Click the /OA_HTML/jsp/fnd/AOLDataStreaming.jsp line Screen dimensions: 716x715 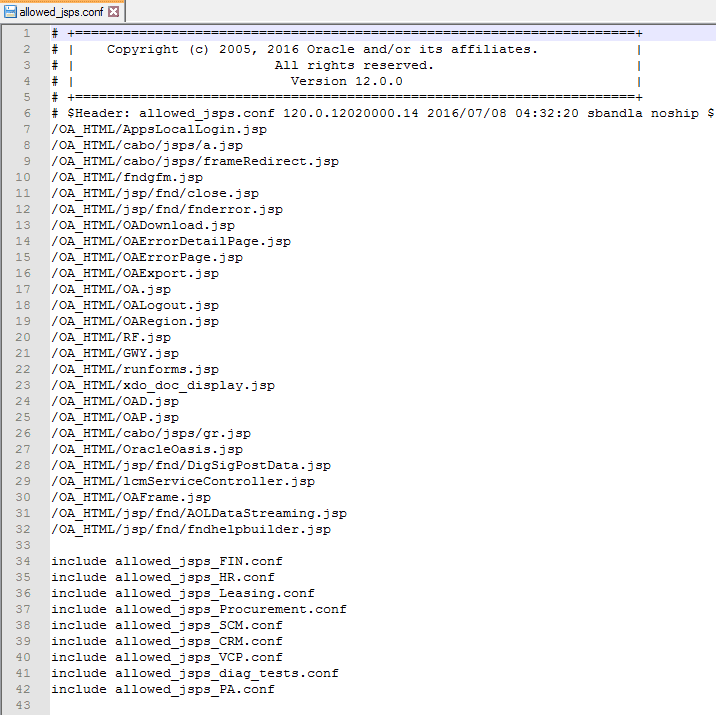(x=199, y=513)
